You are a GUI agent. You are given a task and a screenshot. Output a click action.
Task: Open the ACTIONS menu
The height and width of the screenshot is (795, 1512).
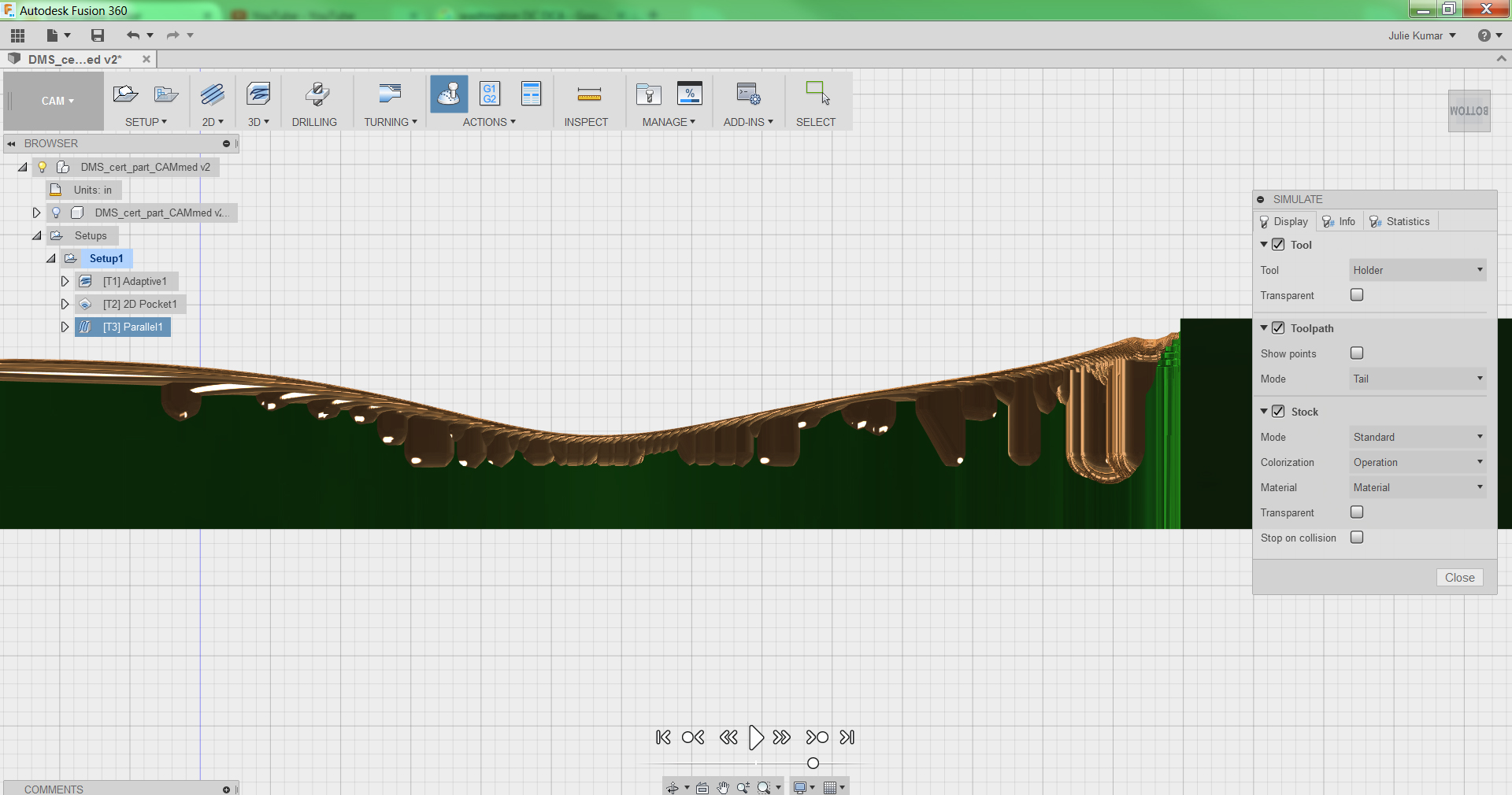[489, 122]
